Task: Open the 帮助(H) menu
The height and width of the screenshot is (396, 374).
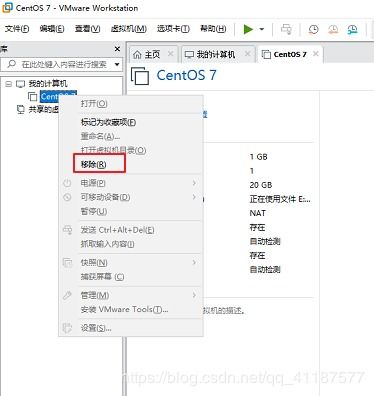Action: pyautogui.click(x=213, y=29)
